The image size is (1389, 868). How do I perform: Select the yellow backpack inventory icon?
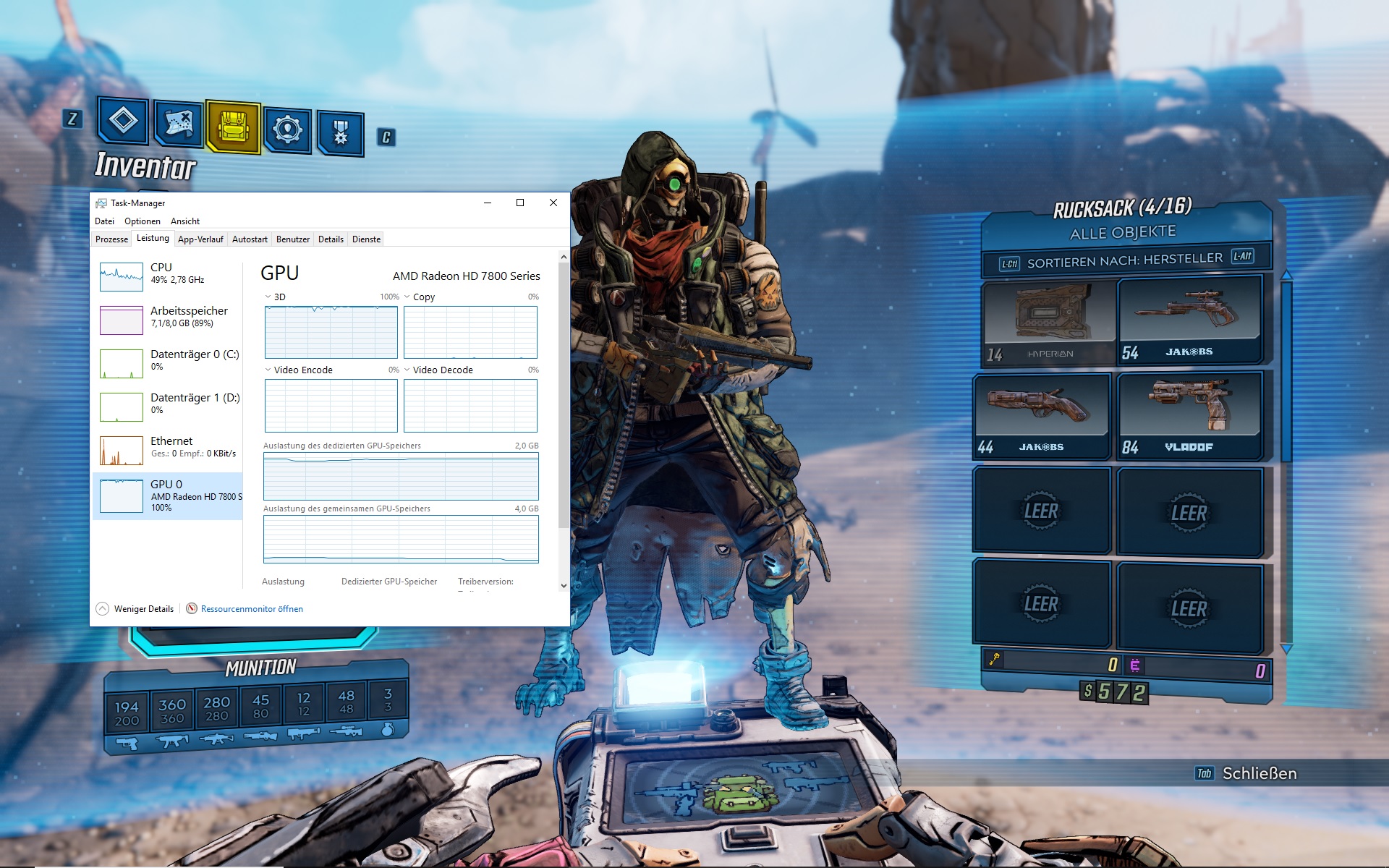pyautogui.click(x=233, y=127)
